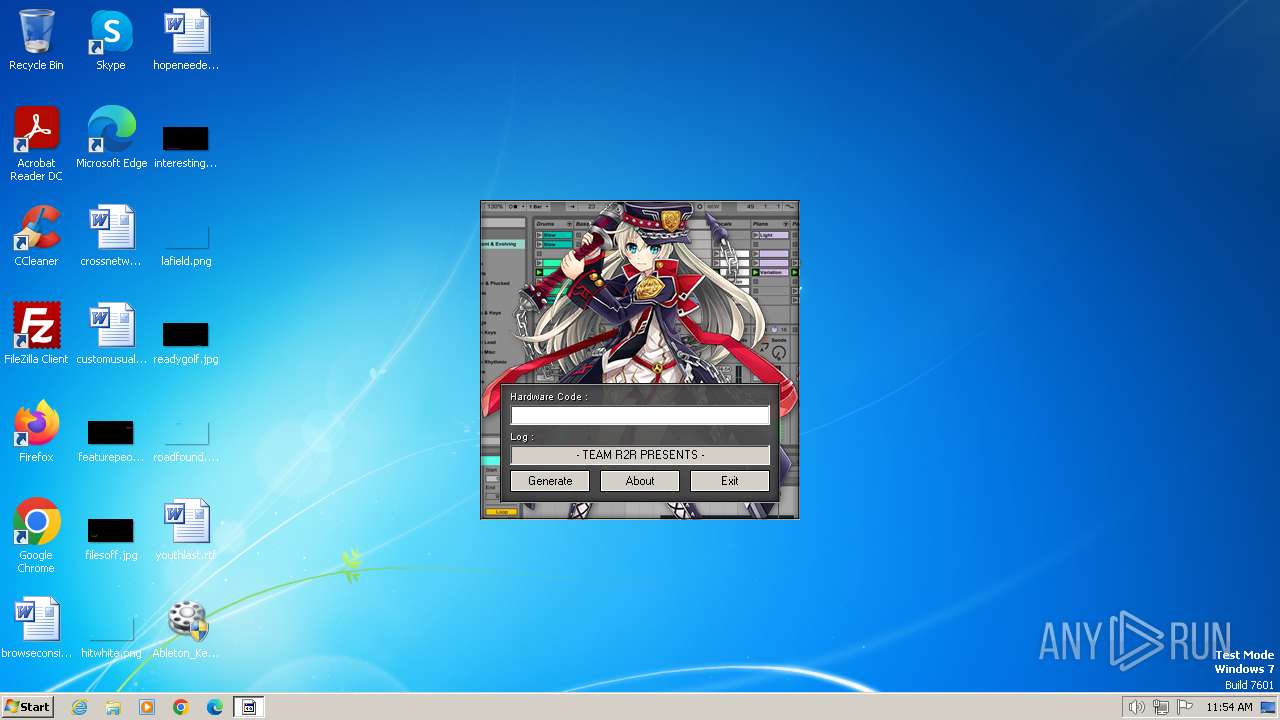Select the hopeneede Word document icon

186,40
